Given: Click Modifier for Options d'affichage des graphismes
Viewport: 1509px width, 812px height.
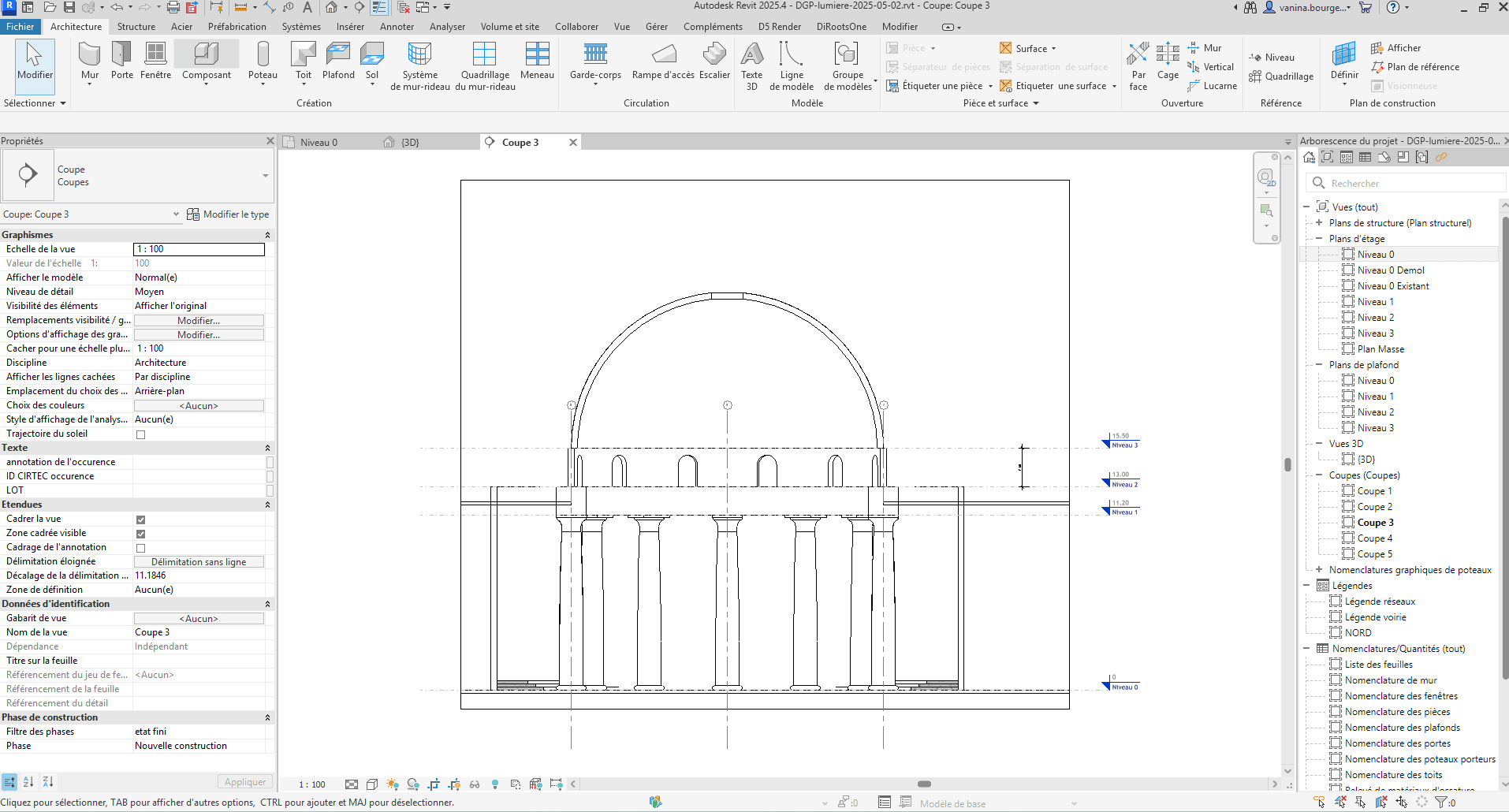Looking at the screenshot, I should (x=199, y=335).
